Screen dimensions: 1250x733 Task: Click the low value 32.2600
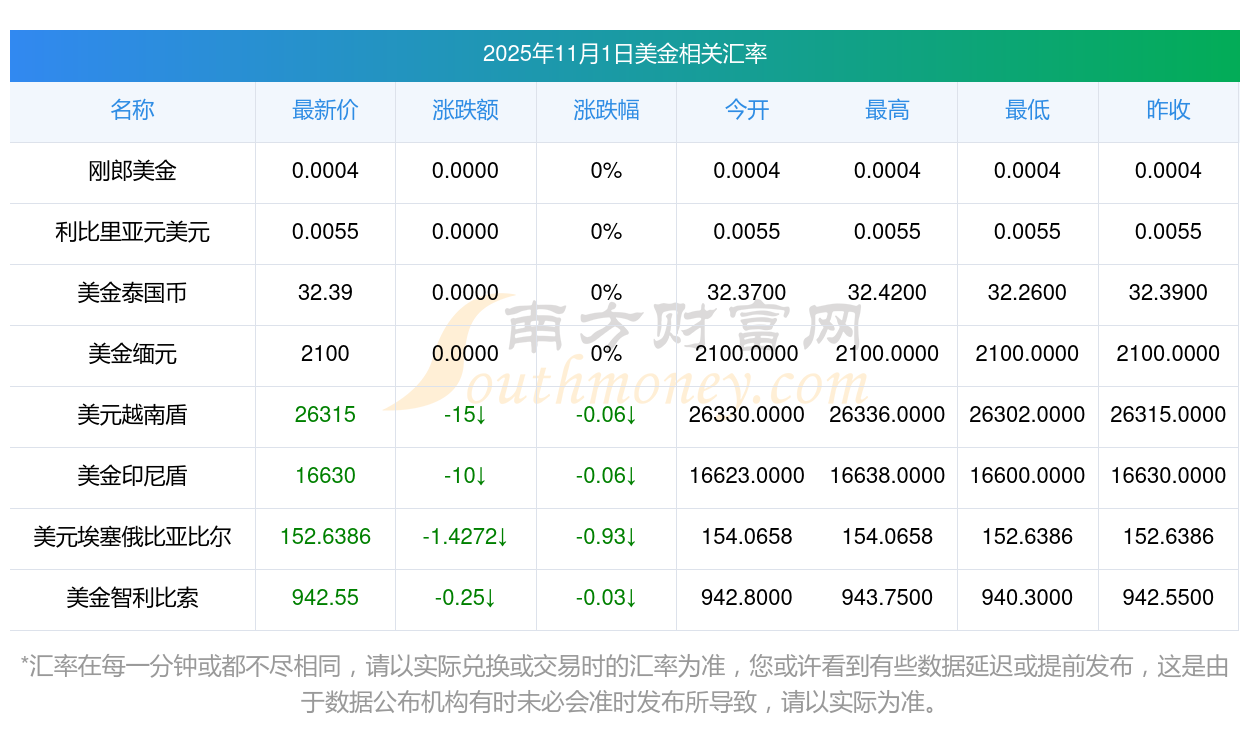1027,293
